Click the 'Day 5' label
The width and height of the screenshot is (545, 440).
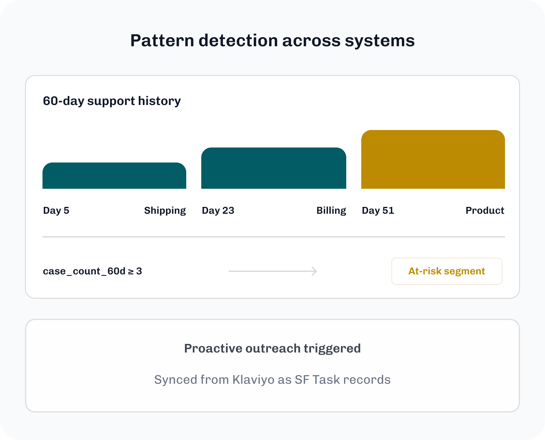(x=56, y=211)
